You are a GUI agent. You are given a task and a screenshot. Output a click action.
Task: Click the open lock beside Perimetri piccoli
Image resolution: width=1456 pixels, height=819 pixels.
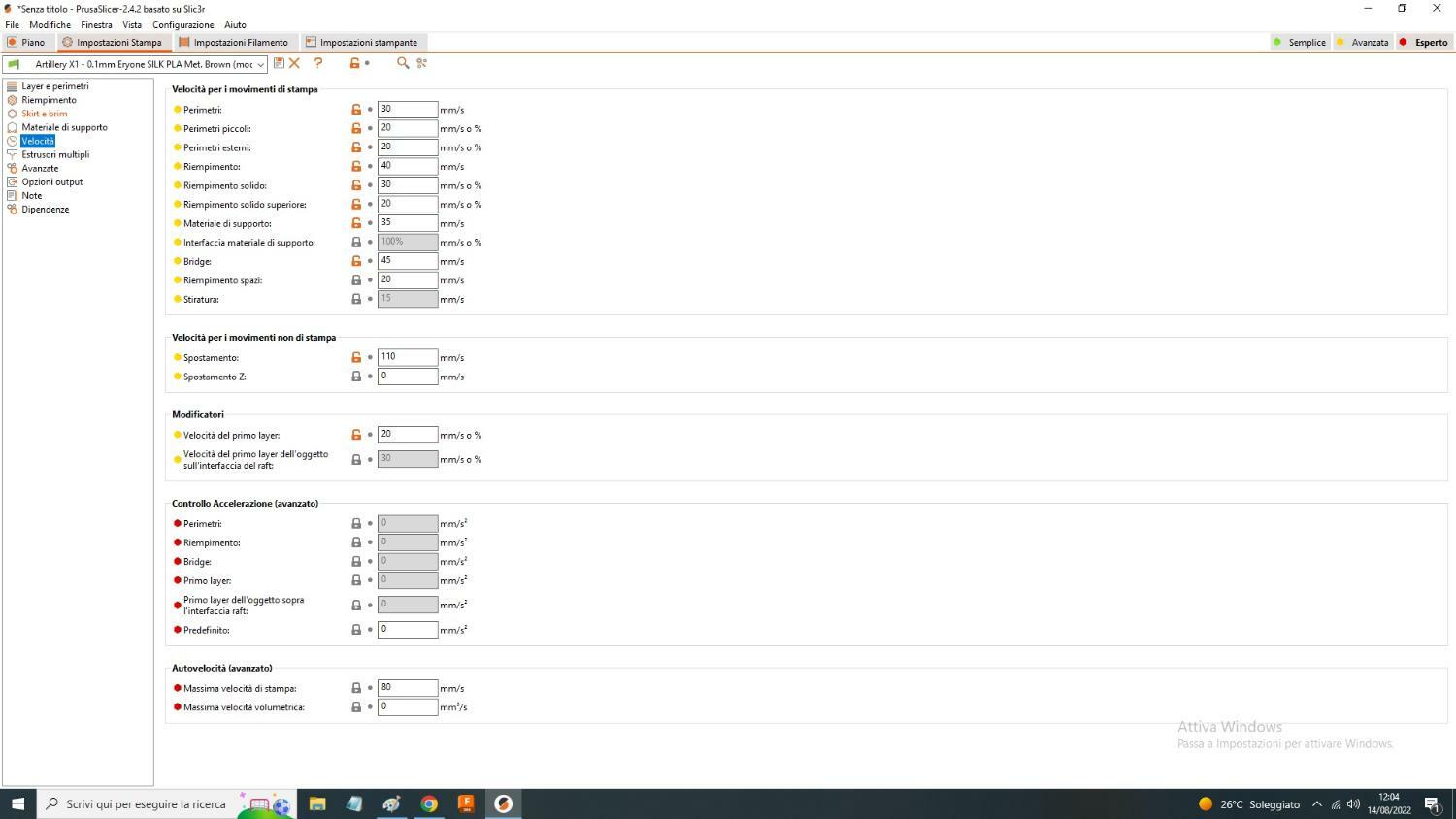point(356,128)
